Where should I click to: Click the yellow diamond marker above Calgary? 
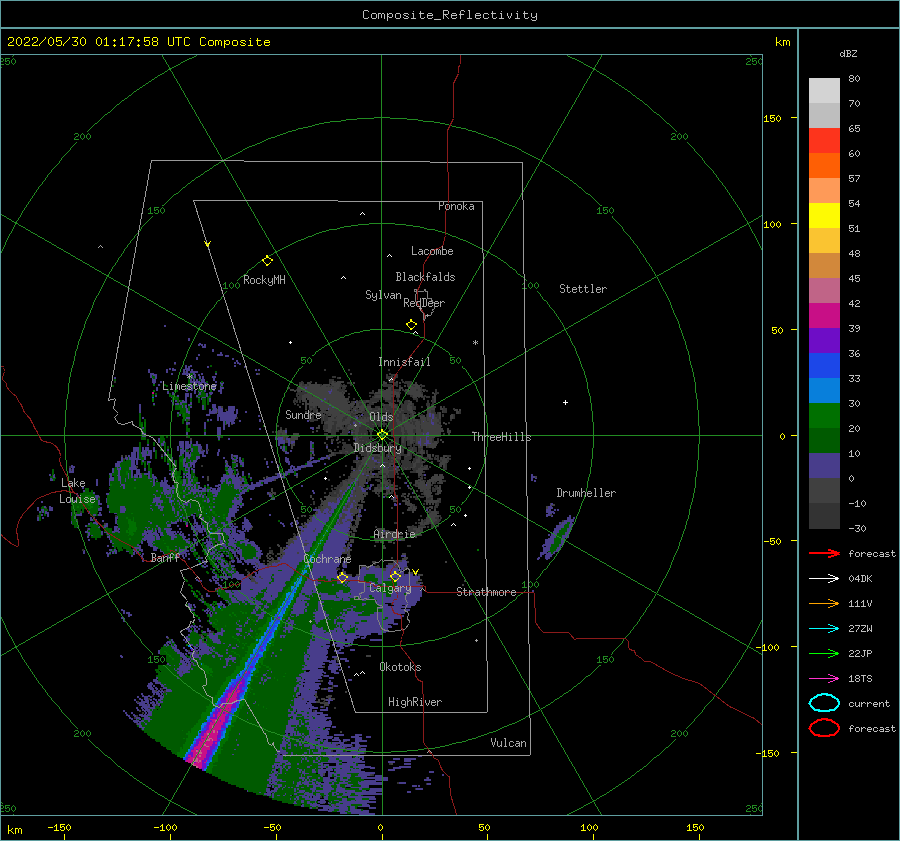pos(395,576)
